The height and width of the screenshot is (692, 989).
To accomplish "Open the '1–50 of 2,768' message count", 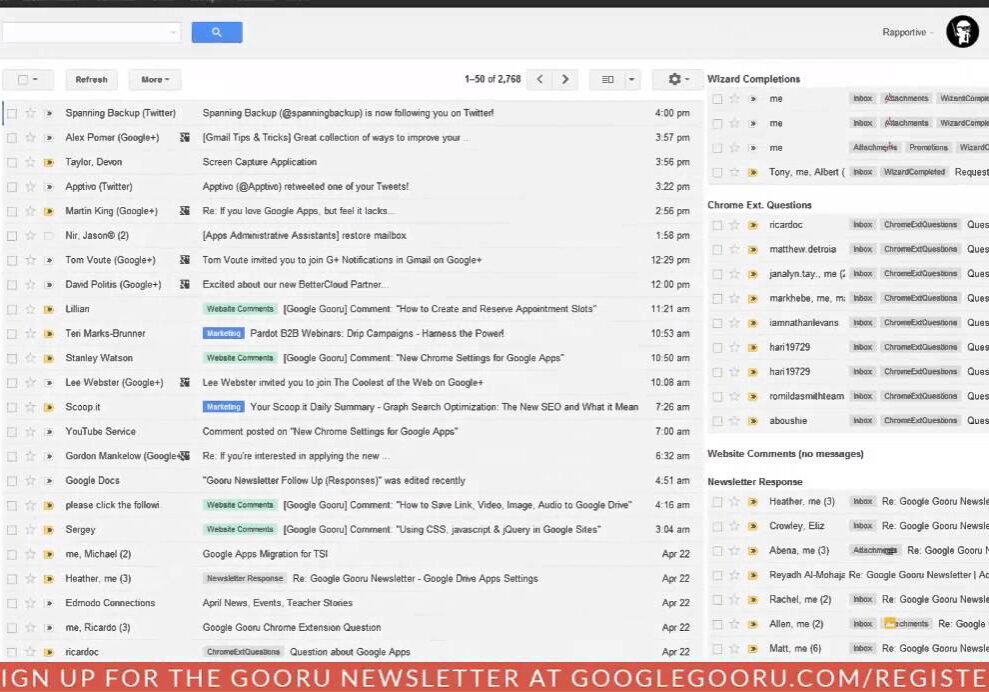I will coord(493,79).
